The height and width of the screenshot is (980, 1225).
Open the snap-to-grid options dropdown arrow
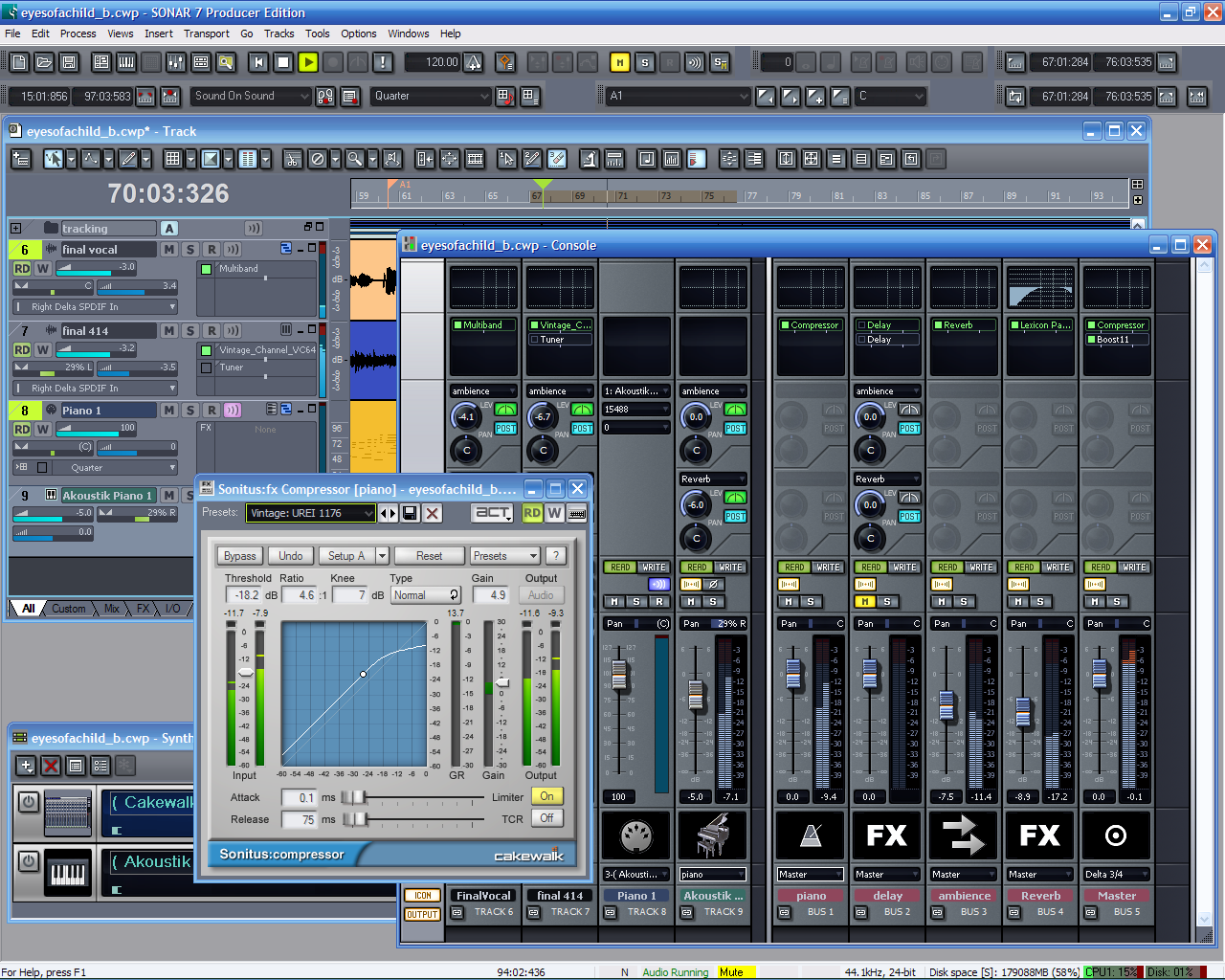190,159
